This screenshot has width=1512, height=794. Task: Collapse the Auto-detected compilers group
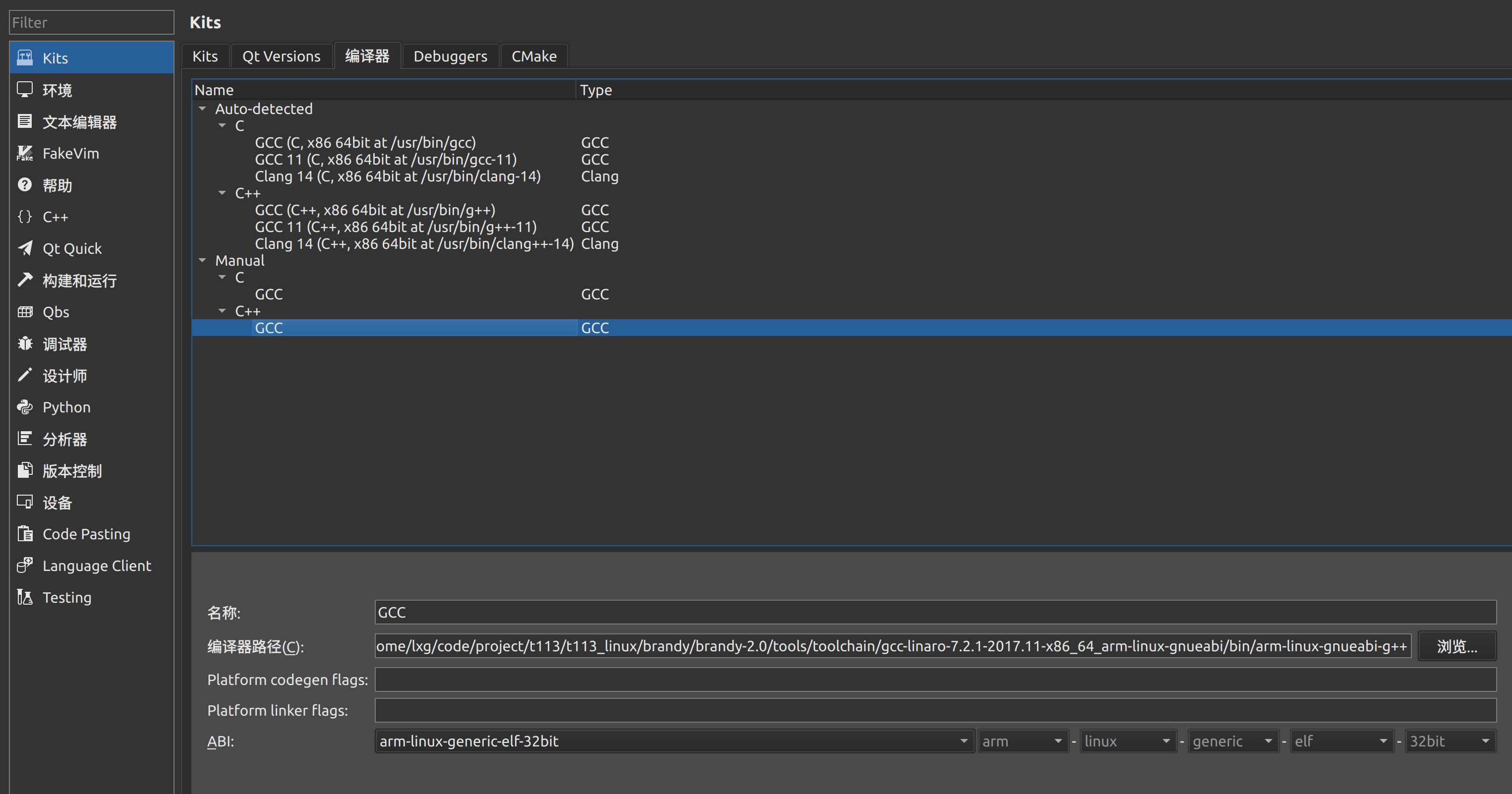point(202,109)
